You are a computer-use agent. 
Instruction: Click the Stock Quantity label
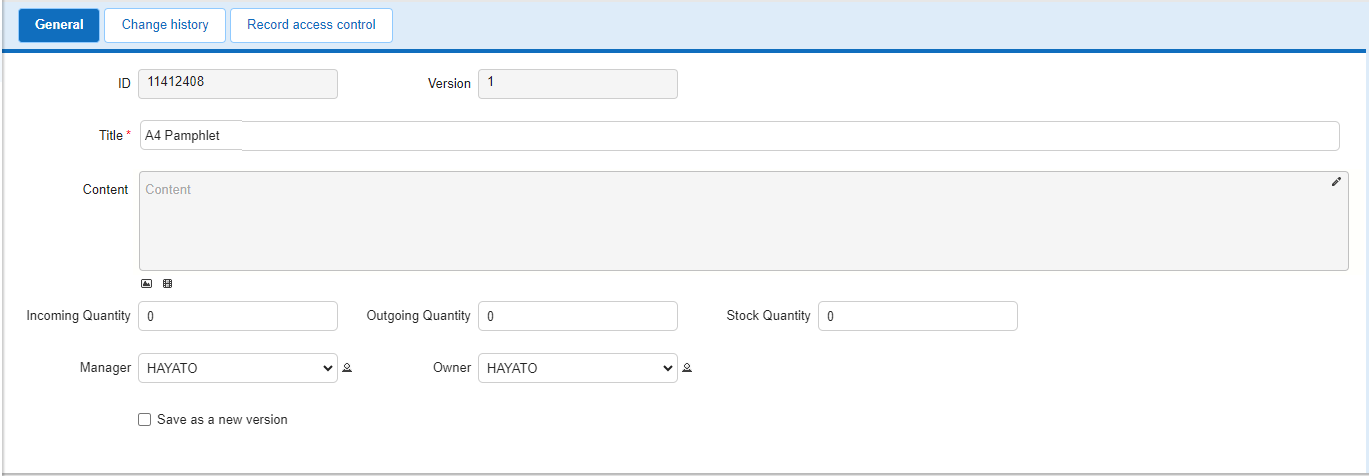click(768, 316)
